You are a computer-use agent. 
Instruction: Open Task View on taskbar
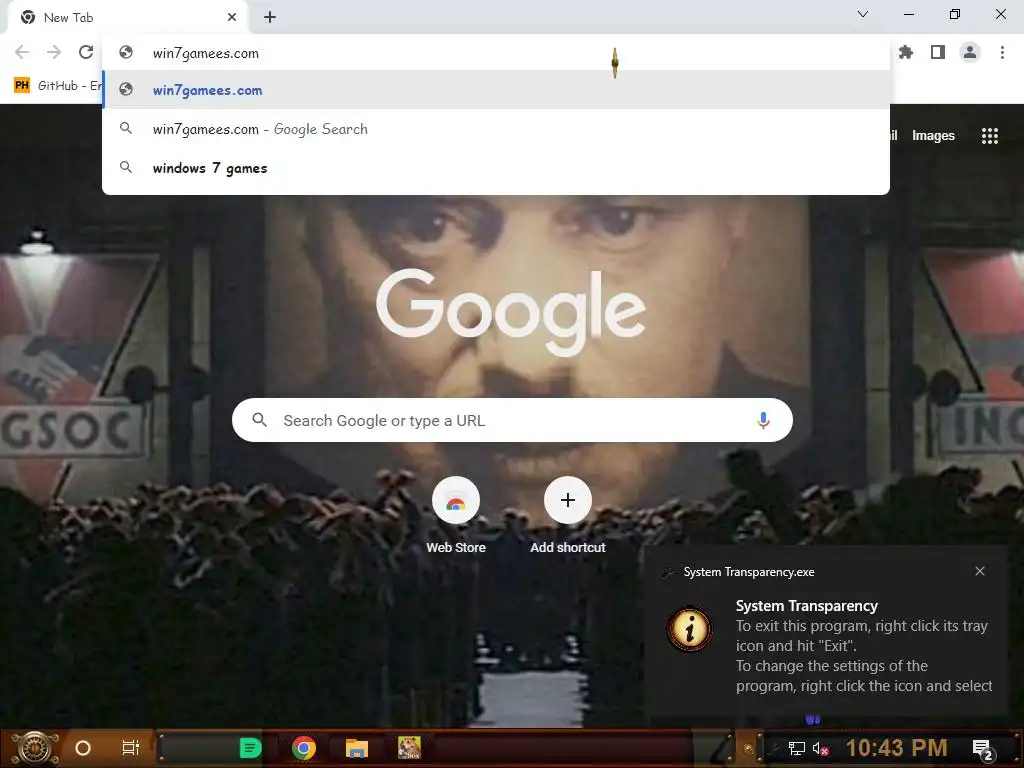131,748
